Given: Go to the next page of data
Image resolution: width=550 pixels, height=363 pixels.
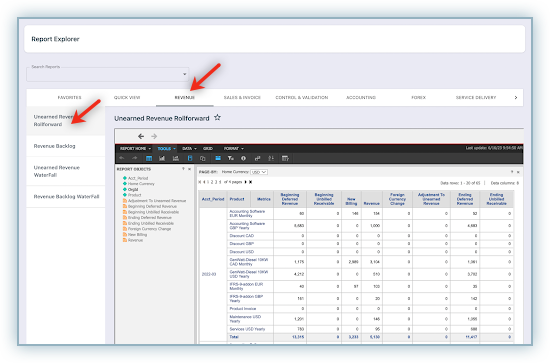Looking at the screenshot, I should click(246, 182).
